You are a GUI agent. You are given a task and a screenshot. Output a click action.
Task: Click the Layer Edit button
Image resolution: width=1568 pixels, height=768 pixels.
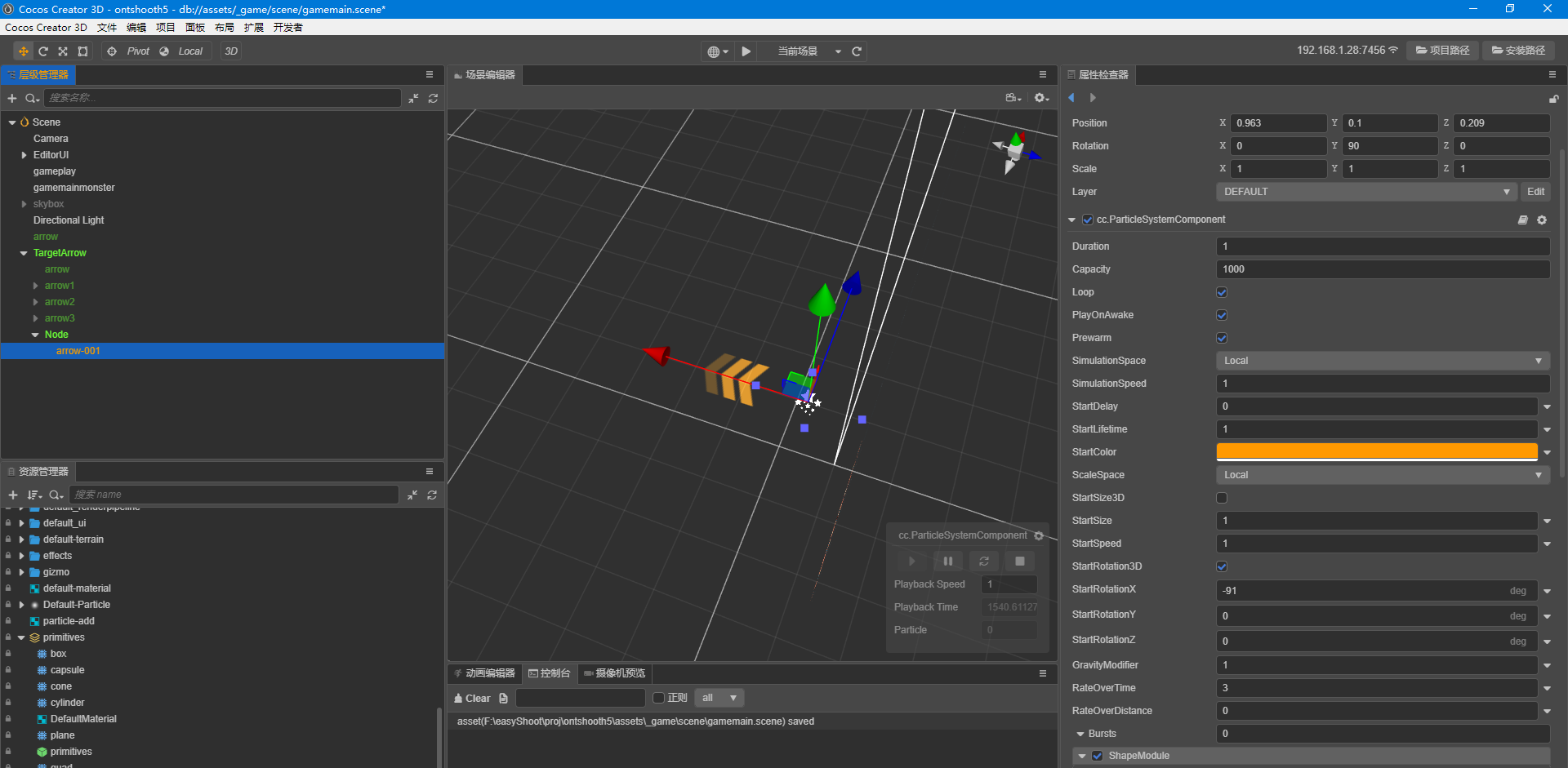1535,192
